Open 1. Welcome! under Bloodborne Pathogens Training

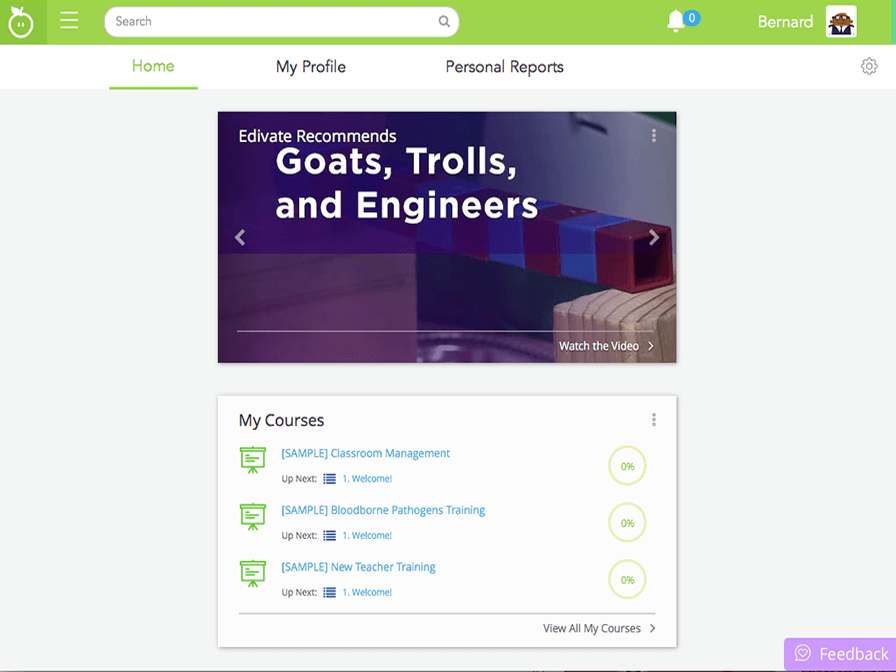367,535
